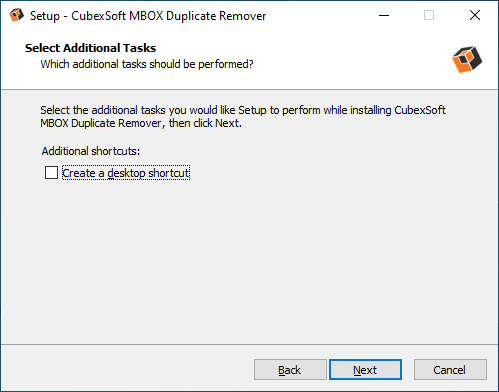Click the 'Create a desktop shortcut' label
499x392 pixels.
126,173
